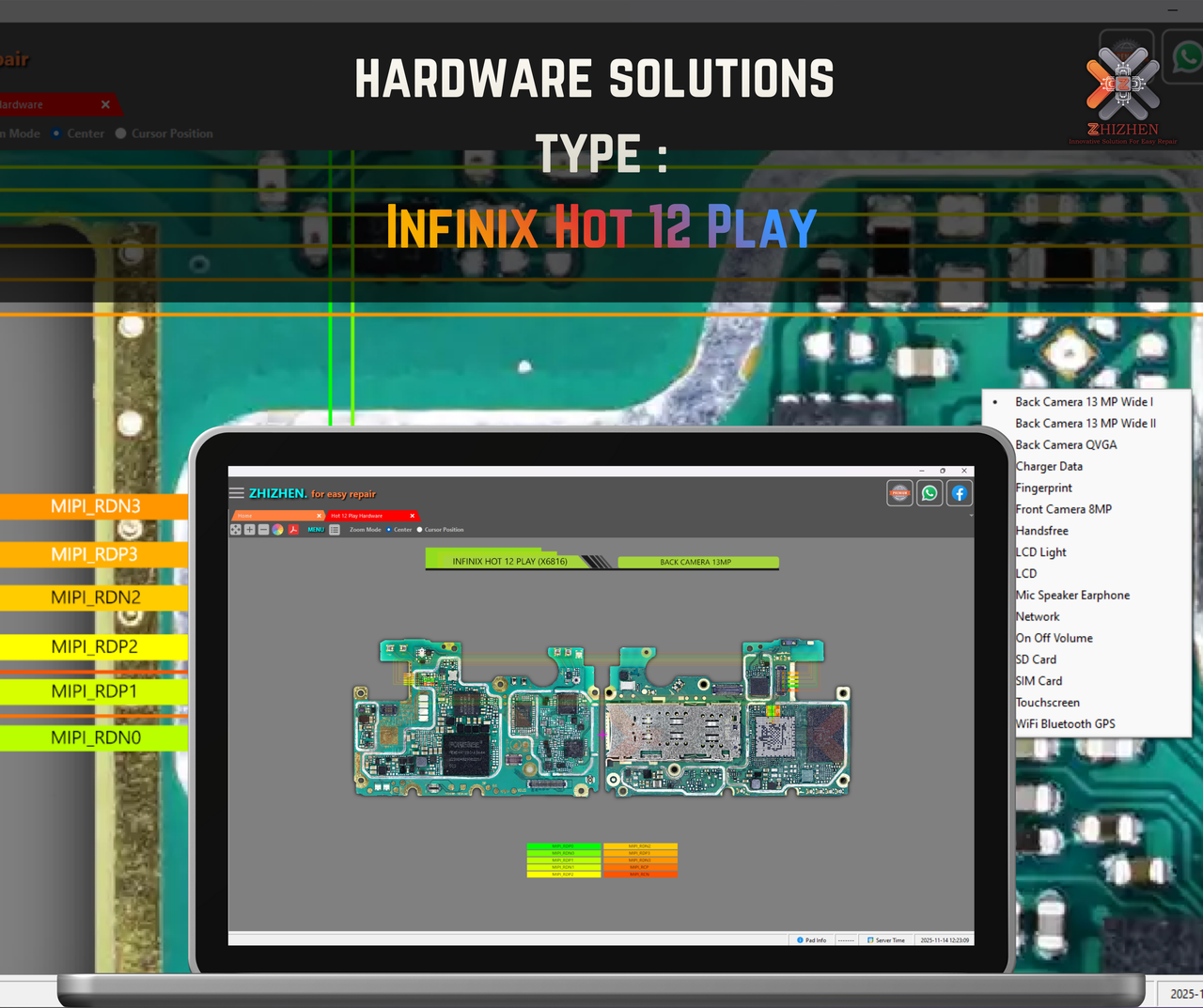Click the partially visible WhatsApp icon top-right
1203x1008 pixels.
click(x=1186, y=58)
